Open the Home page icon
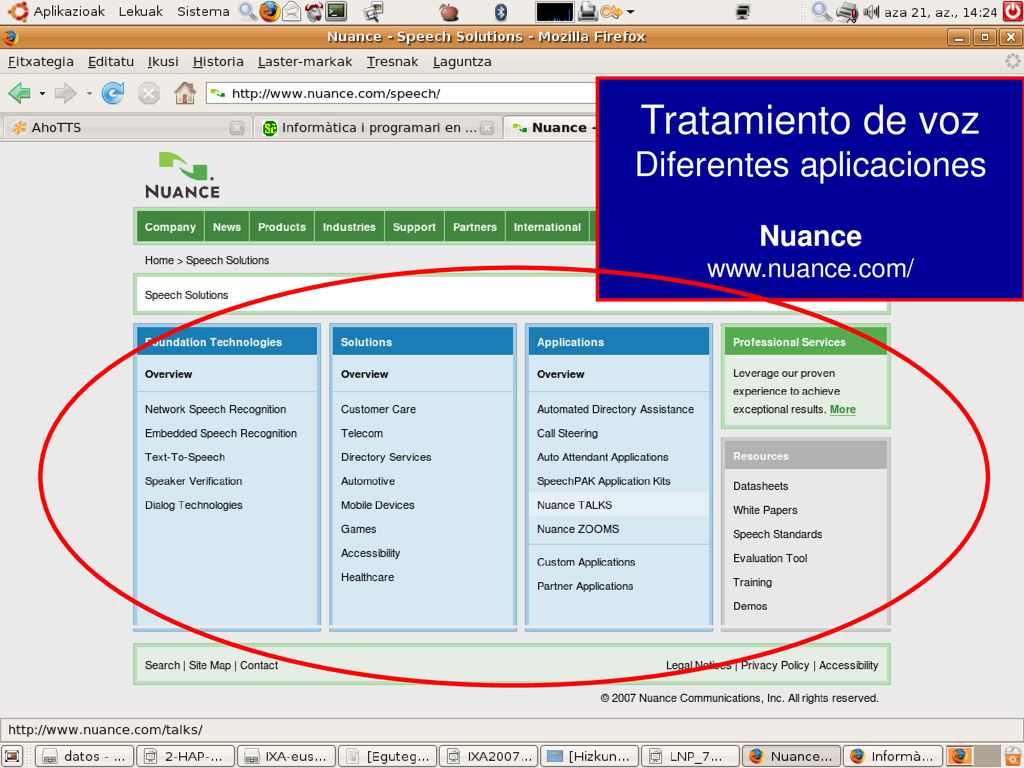Viewport: 1024px width, 768px height. pyautogui.click(x=185, y=93)
